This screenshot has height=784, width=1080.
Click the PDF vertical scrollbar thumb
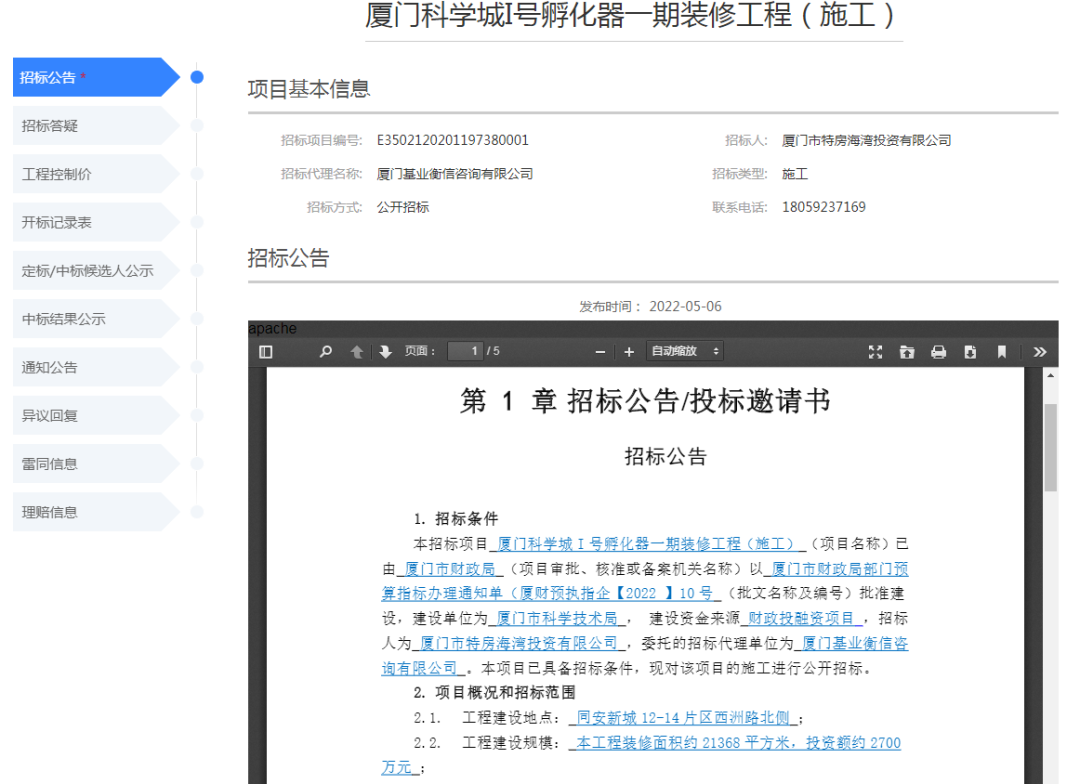[x=1050, y=446]
